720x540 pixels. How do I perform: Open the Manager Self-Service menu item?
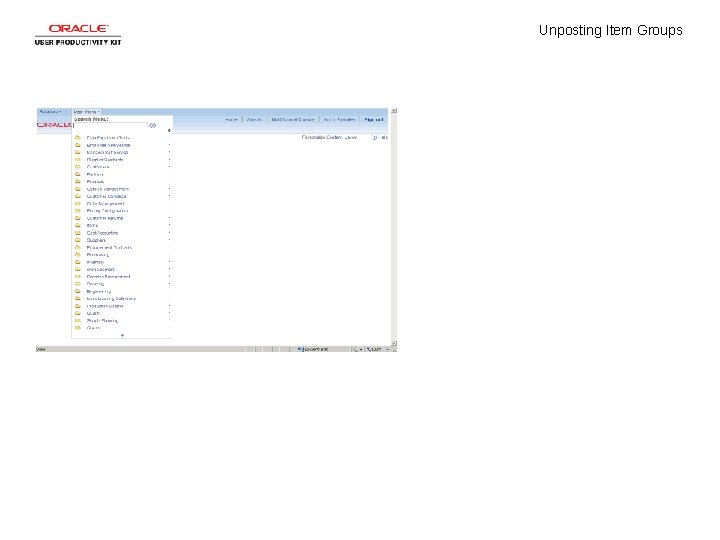click(107, 152)
